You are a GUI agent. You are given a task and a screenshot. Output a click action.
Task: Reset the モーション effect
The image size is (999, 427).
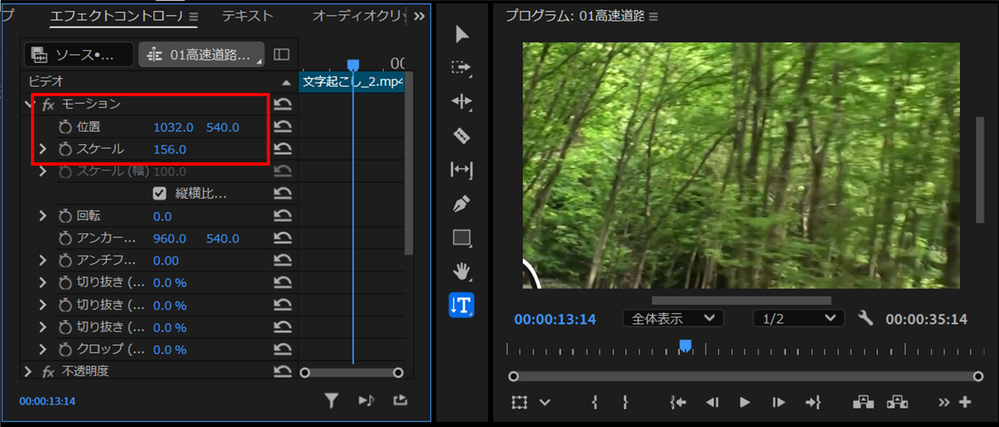coord(282,105)
